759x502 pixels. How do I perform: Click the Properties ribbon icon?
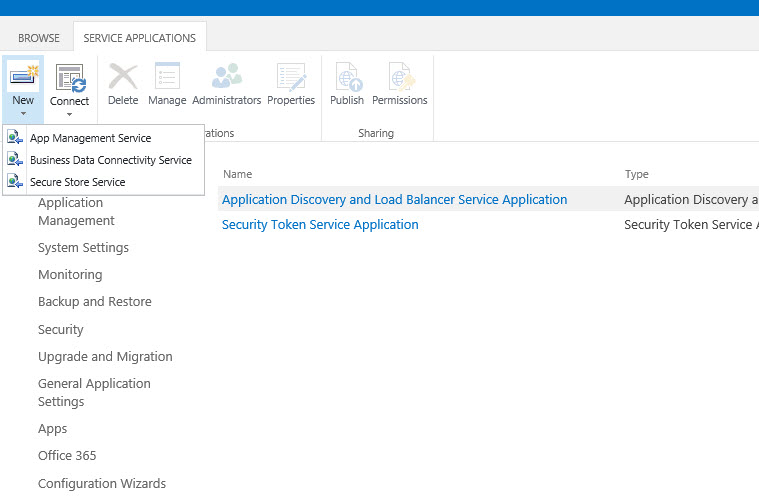tap(291, 78)
